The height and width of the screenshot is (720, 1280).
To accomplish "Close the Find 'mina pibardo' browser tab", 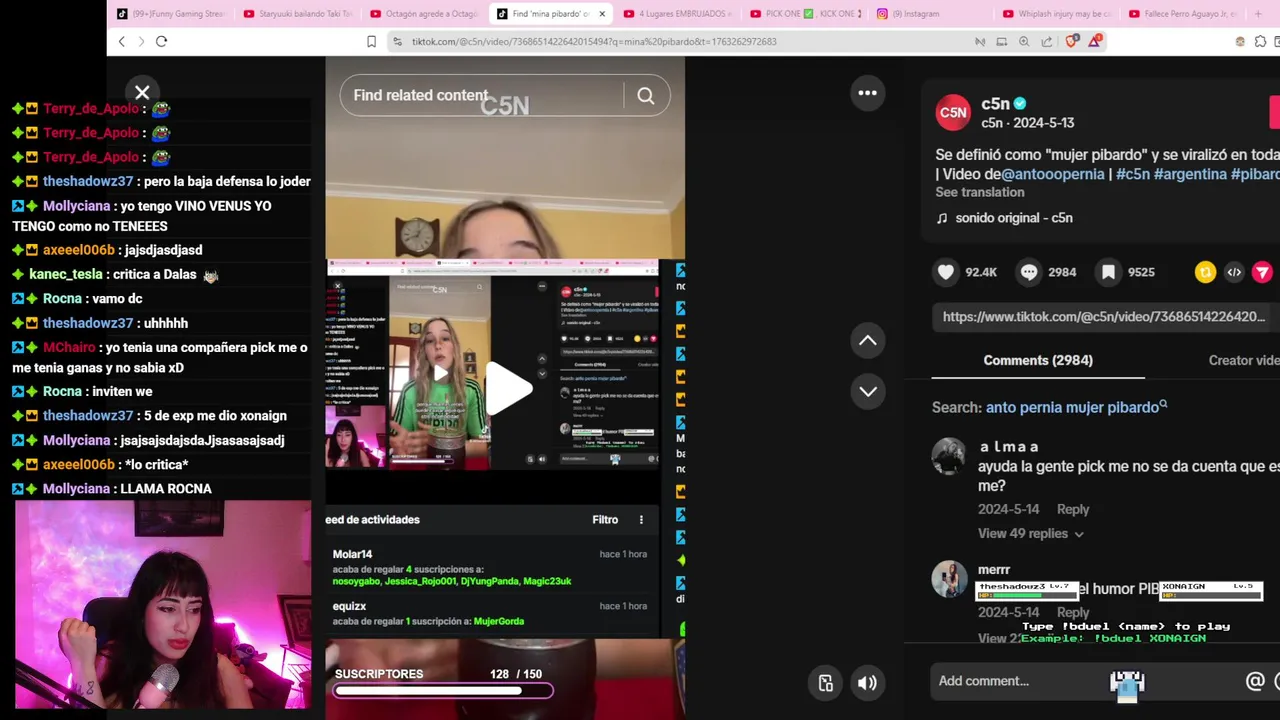I will [x=602, y=14].
